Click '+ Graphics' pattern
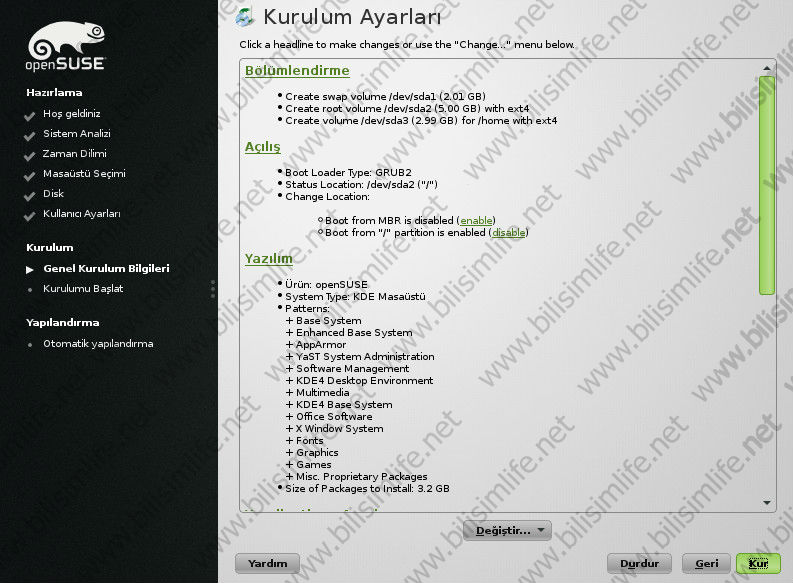This screenshot has width=793, height=583. [312, 453]
